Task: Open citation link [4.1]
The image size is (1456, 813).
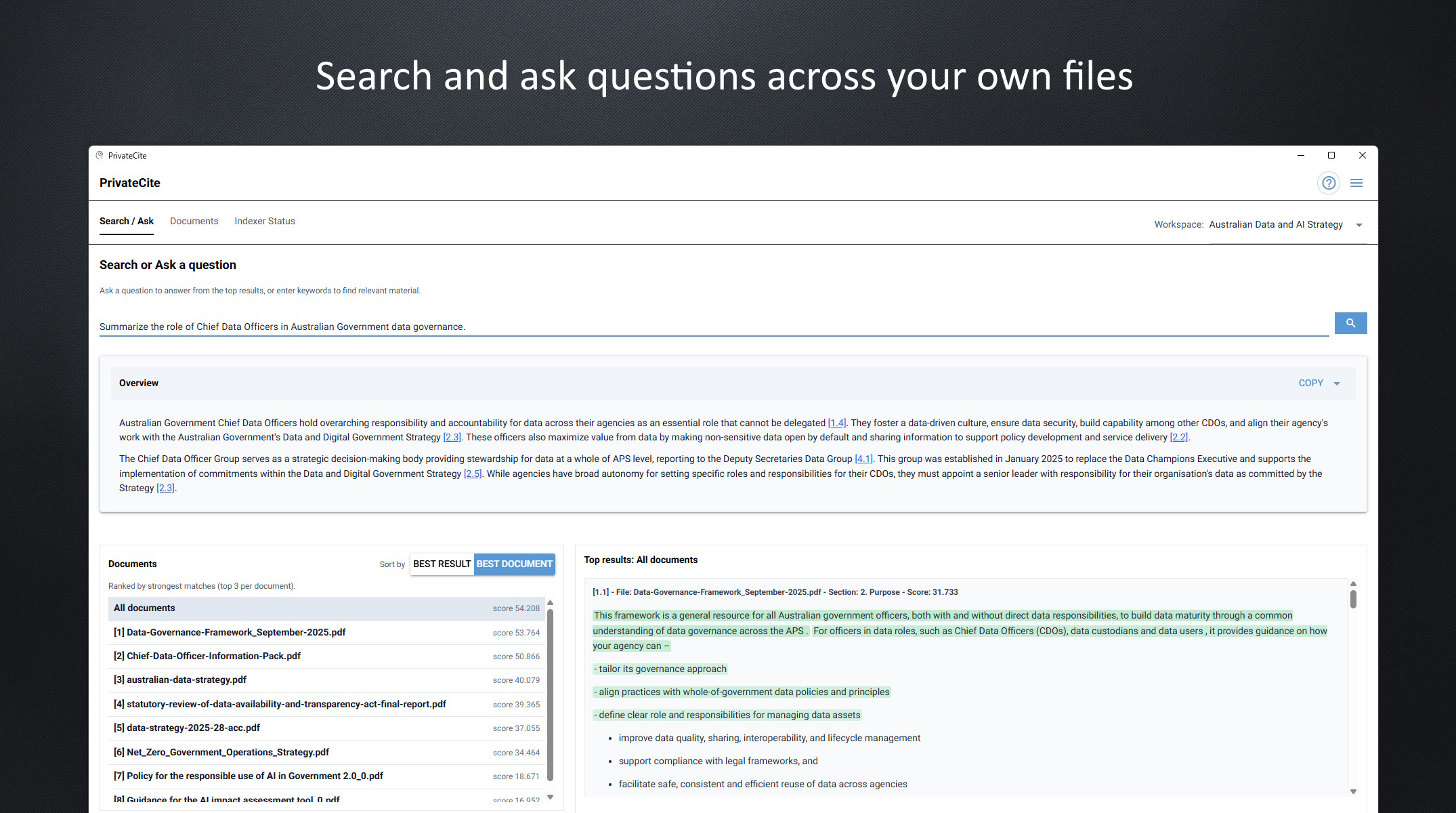Action: [863, 459]
